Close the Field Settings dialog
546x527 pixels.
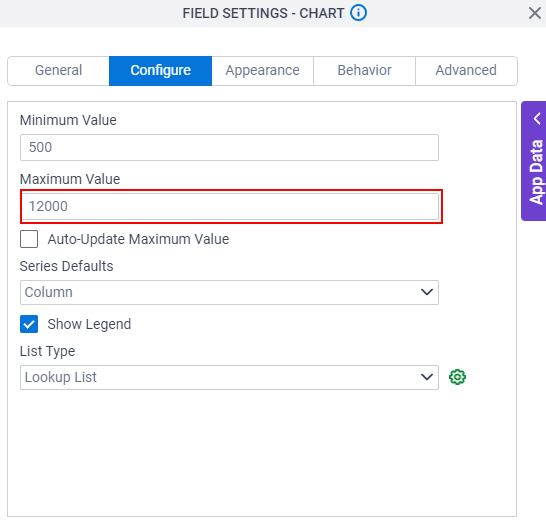(535, 13)
